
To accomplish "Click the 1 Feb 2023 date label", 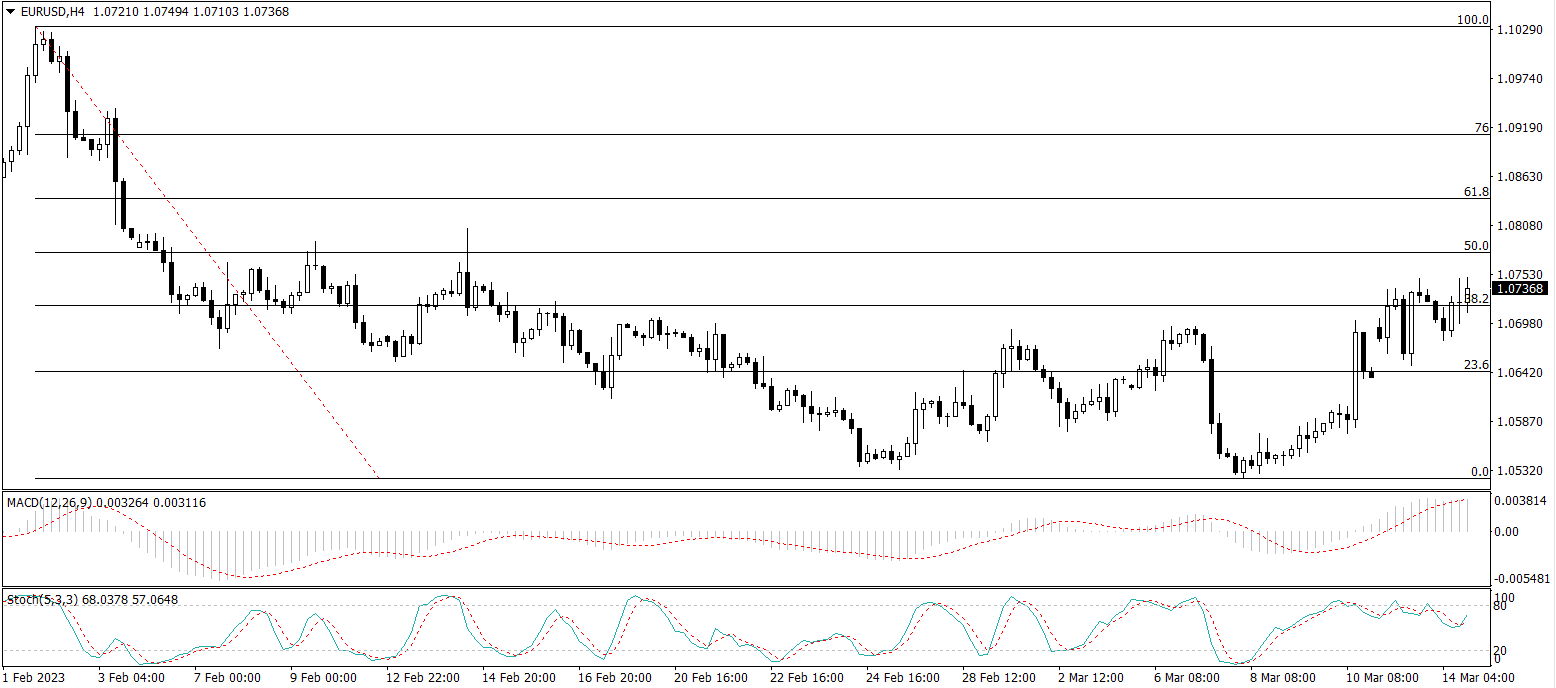I will point(35,677).
